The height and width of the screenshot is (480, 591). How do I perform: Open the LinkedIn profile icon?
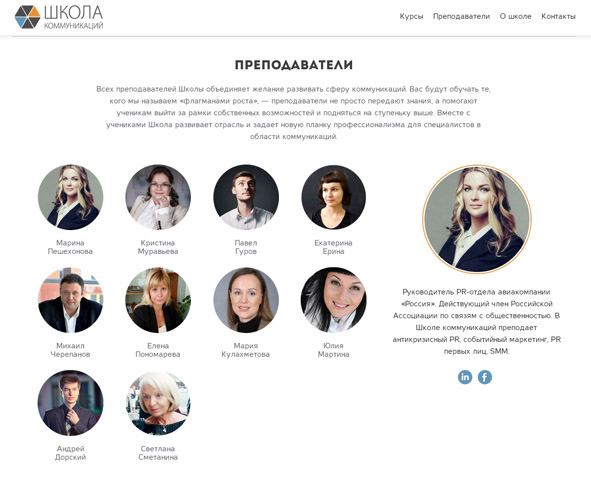(x=465, y=377)
